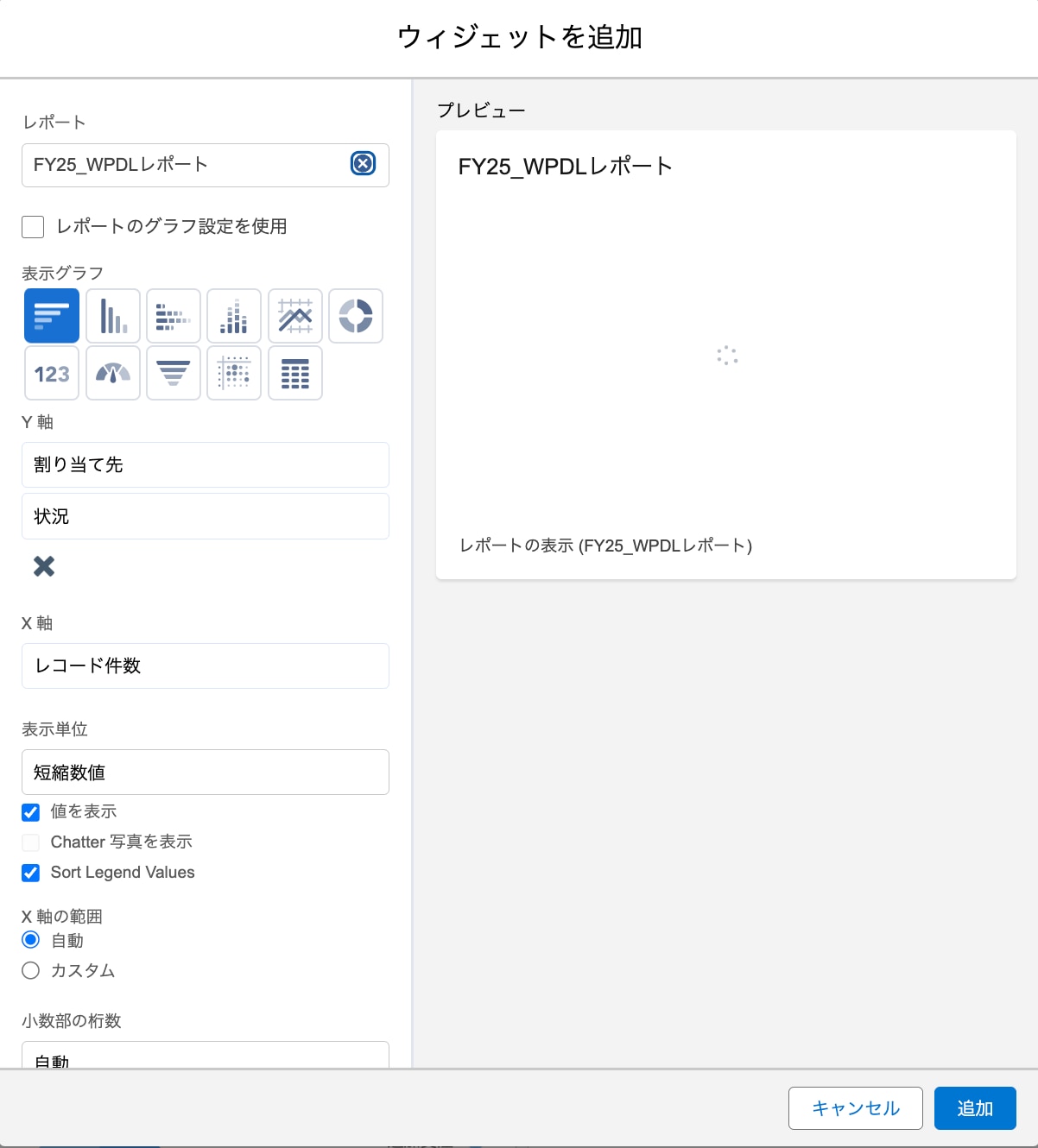Select the 自動 X-axis range radio
Image resolution: width=1038 pixels, height=1148 pixels.
pyautogui.click(x=31, y=940)
